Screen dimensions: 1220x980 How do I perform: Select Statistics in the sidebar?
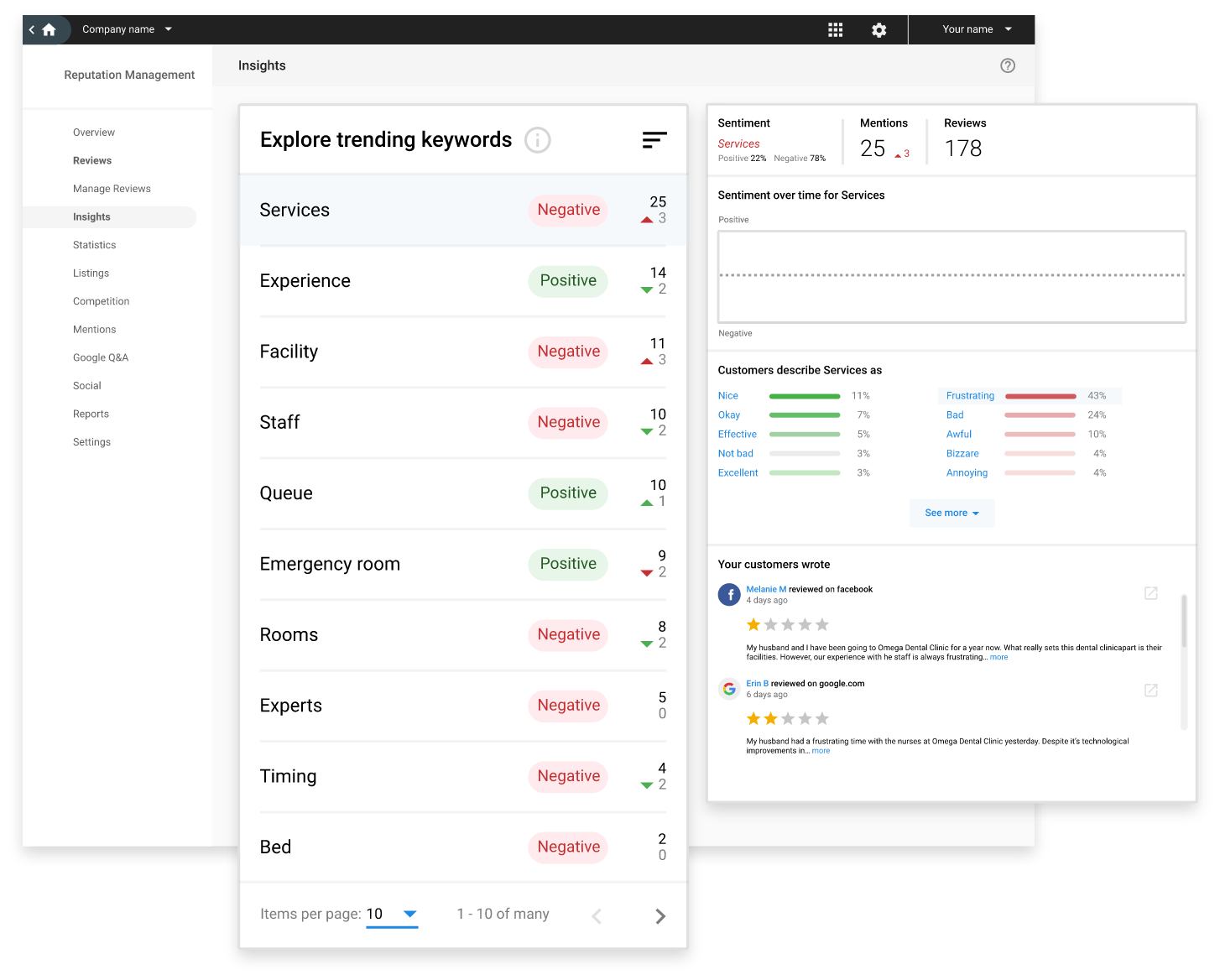94,244
